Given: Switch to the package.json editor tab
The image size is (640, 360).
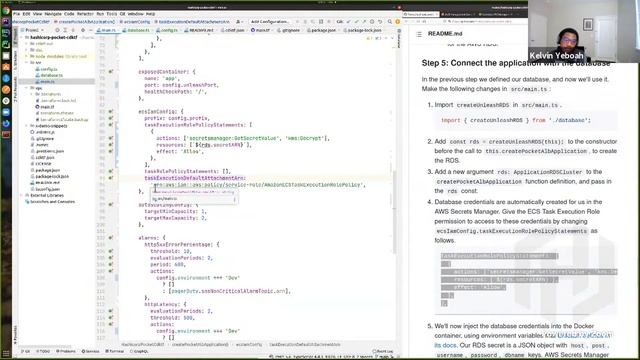Looking at the screenshot, I should pos(324,30).
